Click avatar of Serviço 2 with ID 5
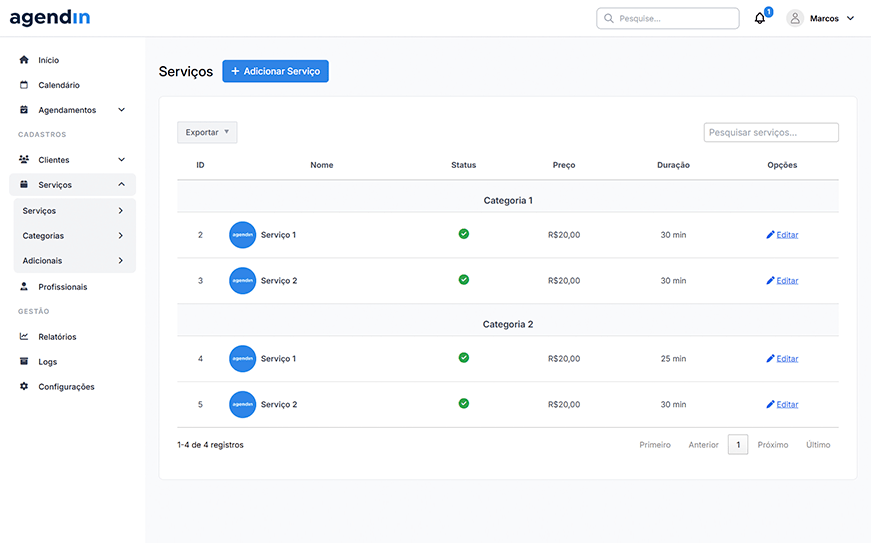 click(x=242, y=404)
